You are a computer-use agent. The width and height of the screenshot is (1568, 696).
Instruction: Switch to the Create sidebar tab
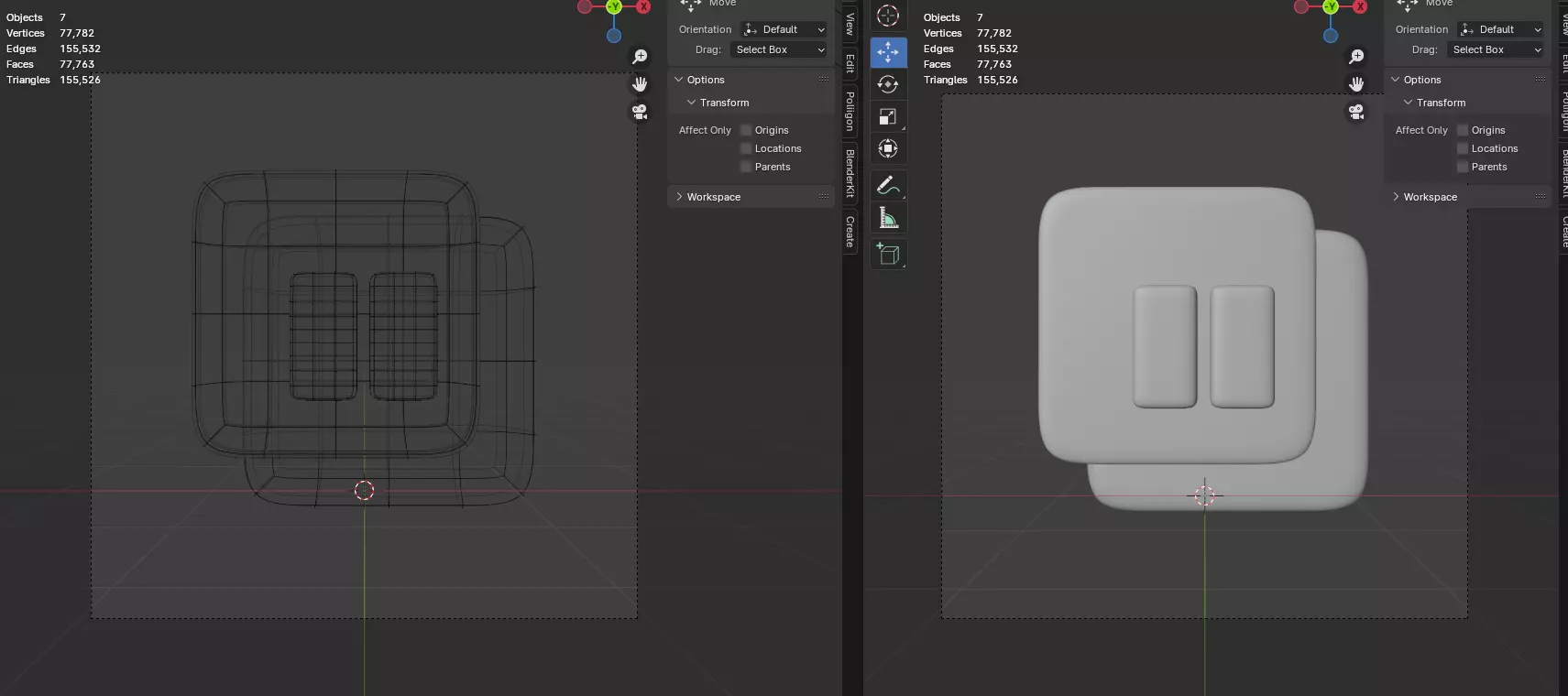point(850,232)
